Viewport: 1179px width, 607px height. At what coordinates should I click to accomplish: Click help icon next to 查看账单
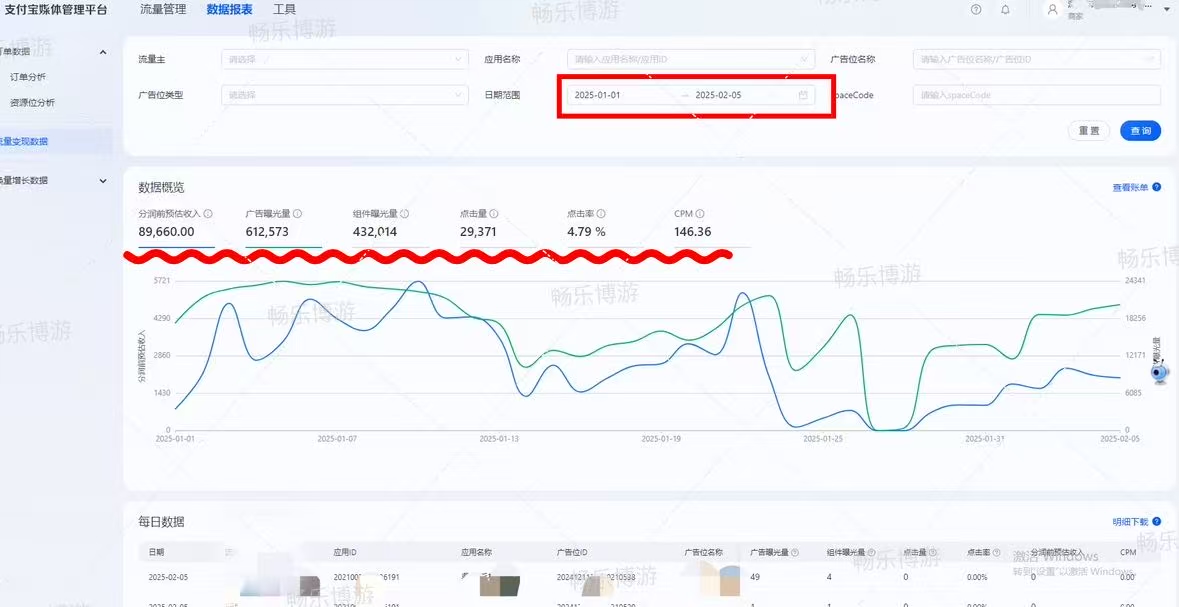(1156, 187)
